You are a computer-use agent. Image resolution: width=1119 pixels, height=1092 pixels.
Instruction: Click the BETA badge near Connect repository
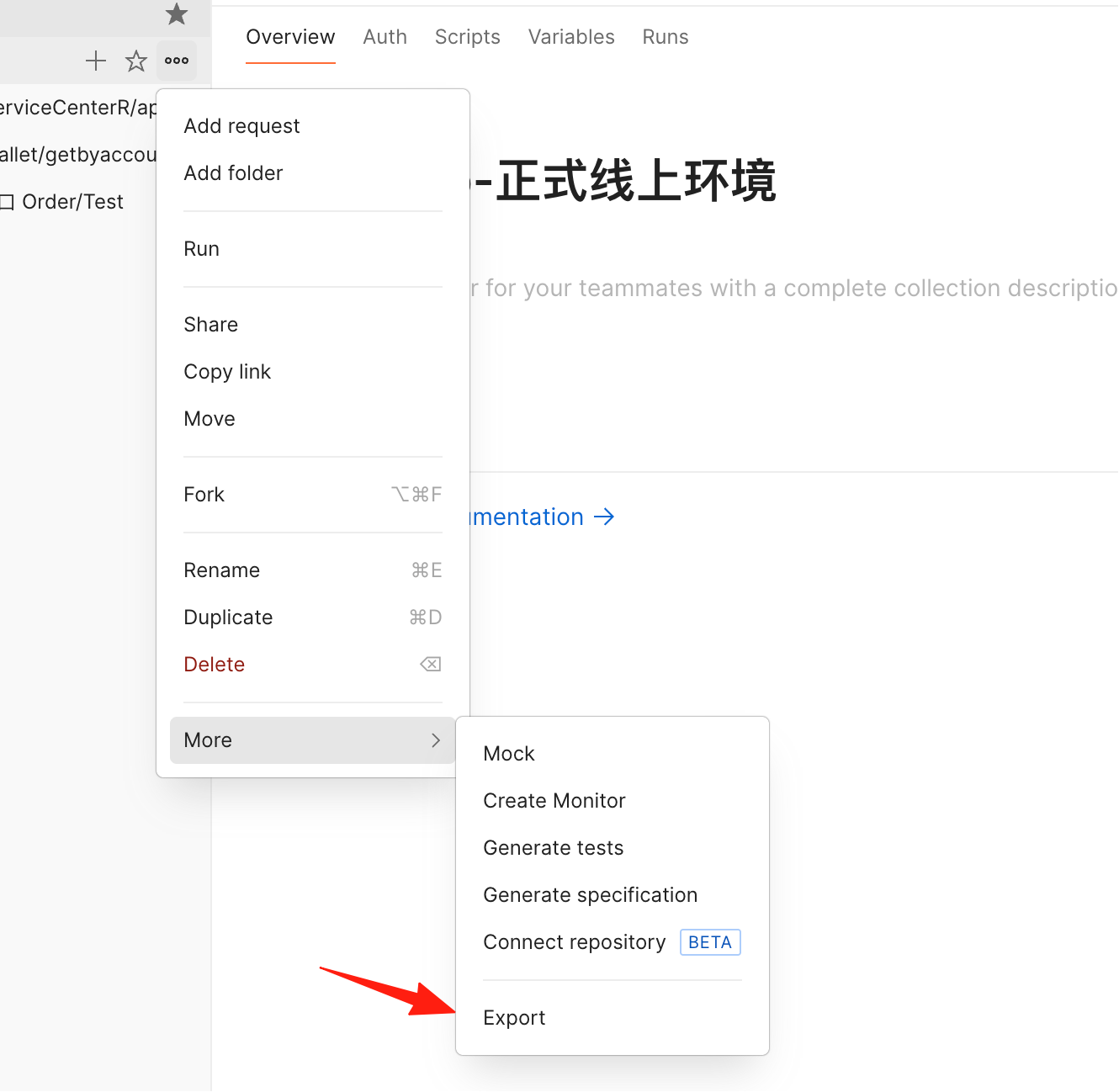pos(710,942)
